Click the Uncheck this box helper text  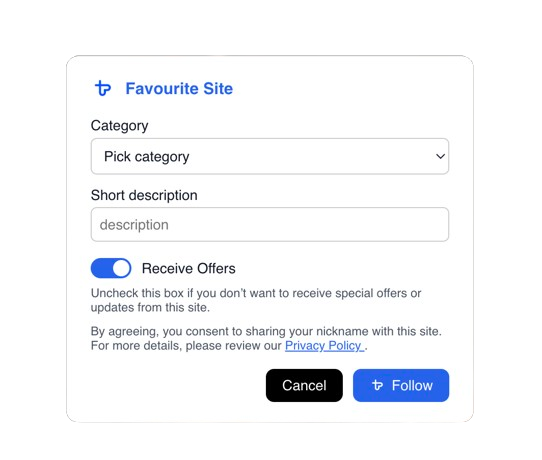pos(256,300)
